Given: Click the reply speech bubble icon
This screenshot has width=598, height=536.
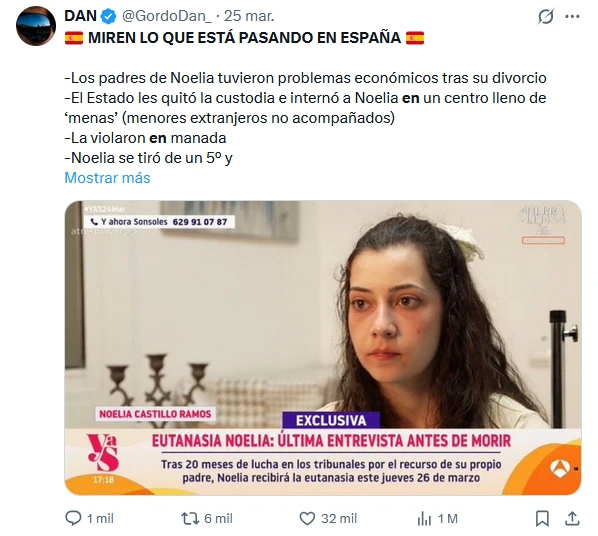Looking at the screenshot, I should pos(73,518).
